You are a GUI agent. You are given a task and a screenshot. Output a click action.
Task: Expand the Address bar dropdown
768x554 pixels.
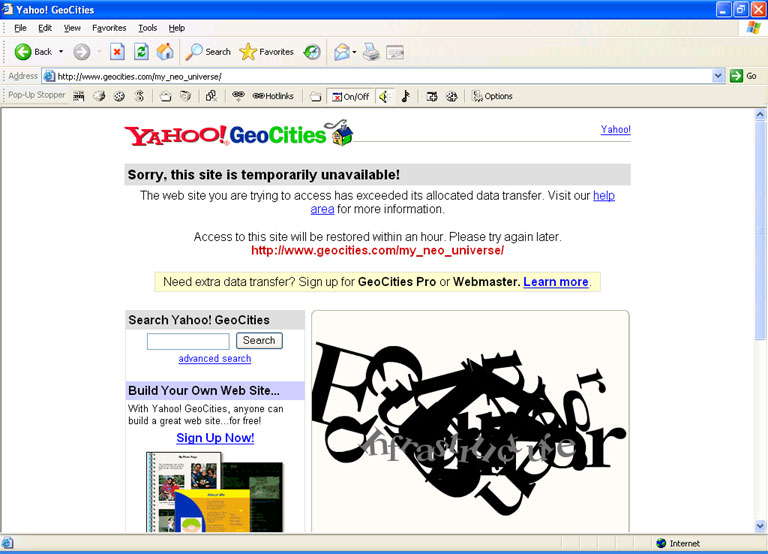(718, 76)
